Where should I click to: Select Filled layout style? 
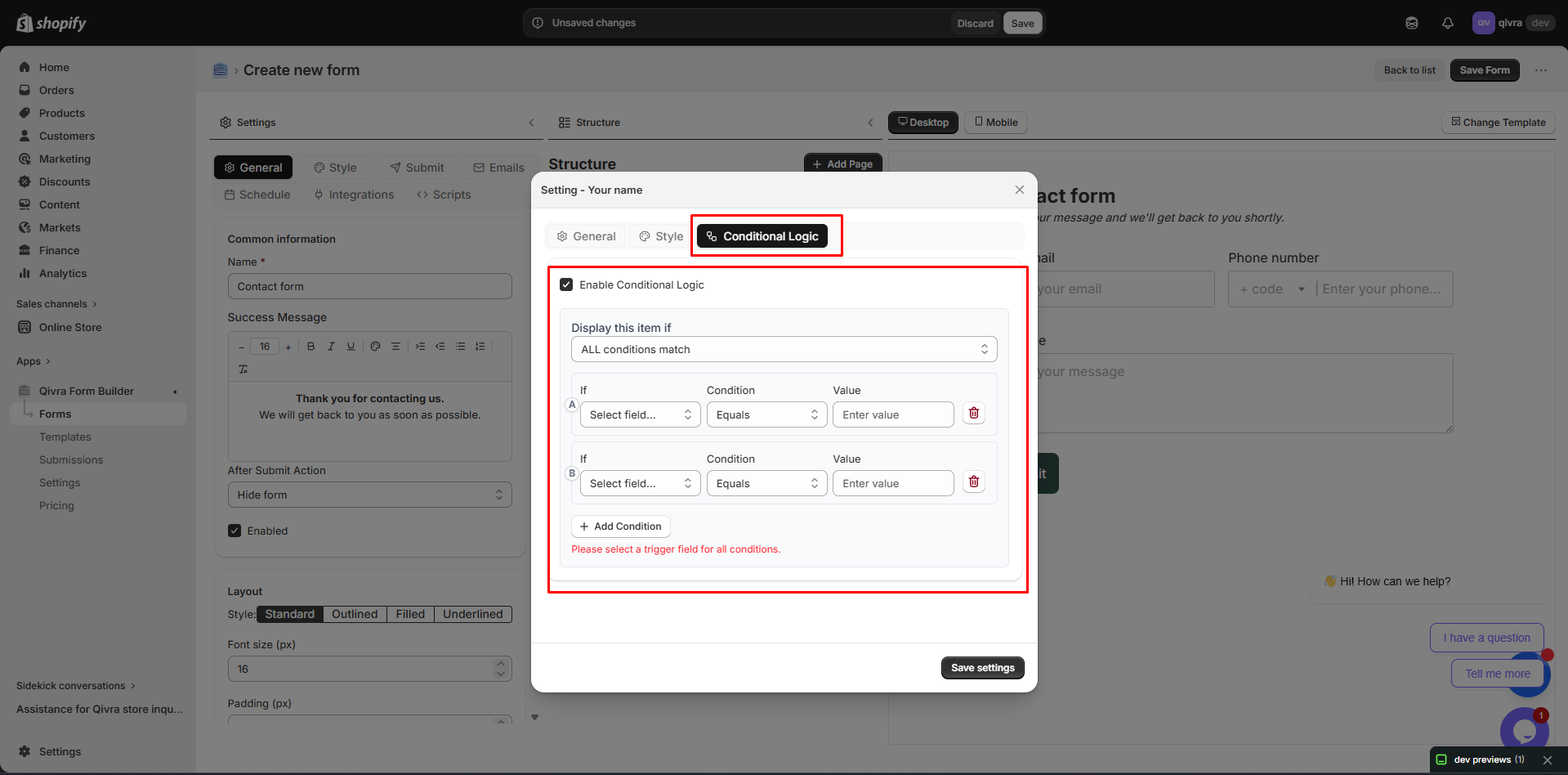click(410, 614)
